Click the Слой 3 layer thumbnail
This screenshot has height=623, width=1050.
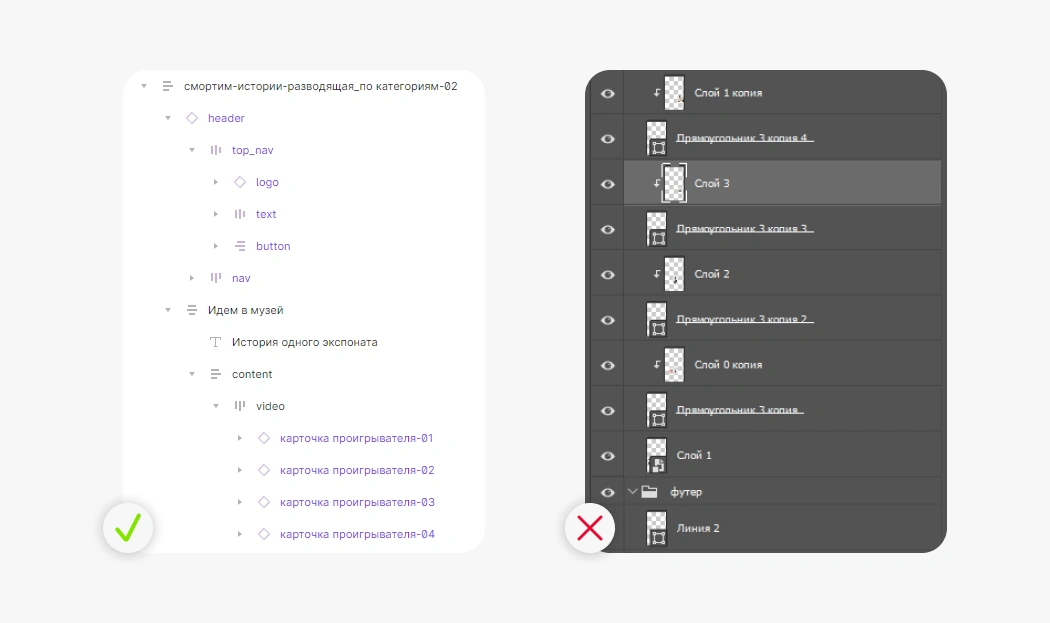tap(674, 183)
